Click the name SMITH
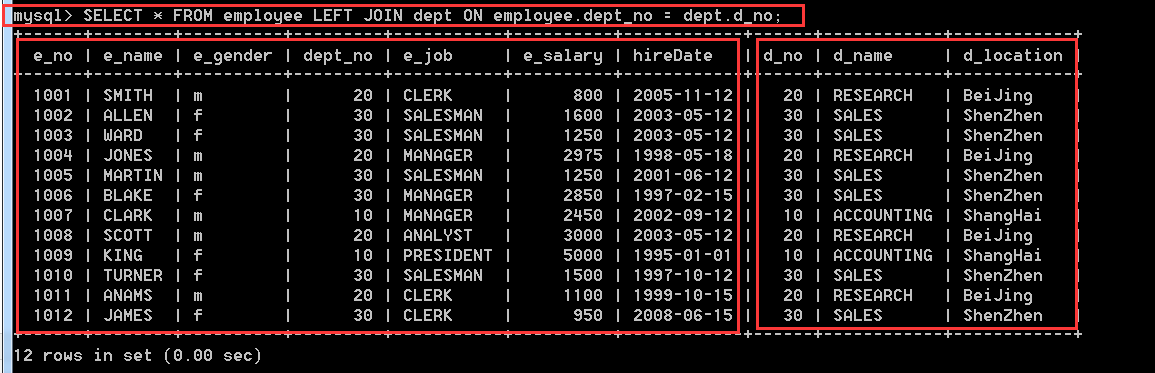This screenshot has width=1155, height=373. click(128, 95)
